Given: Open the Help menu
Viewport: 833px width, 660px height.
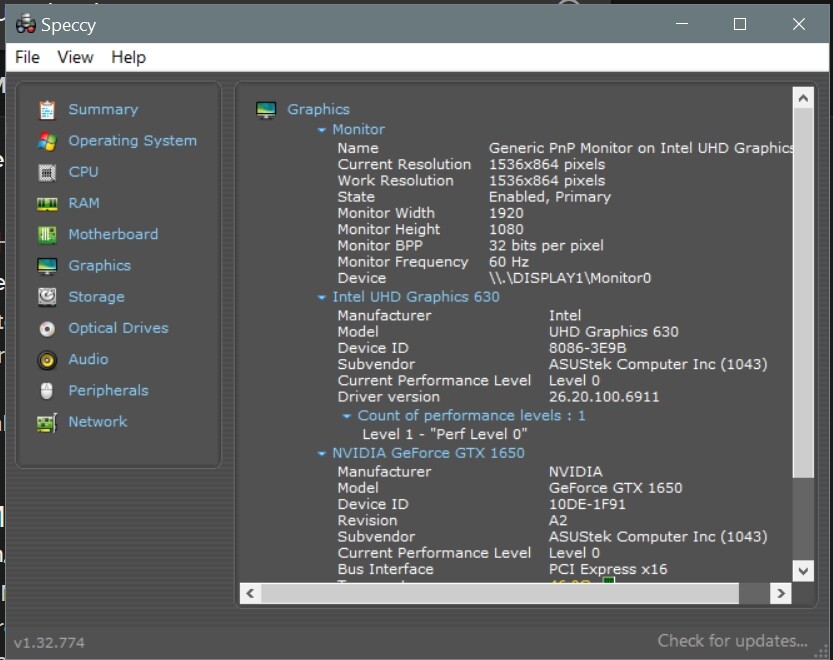Looking at the screenshot, I should pos(129,57).
